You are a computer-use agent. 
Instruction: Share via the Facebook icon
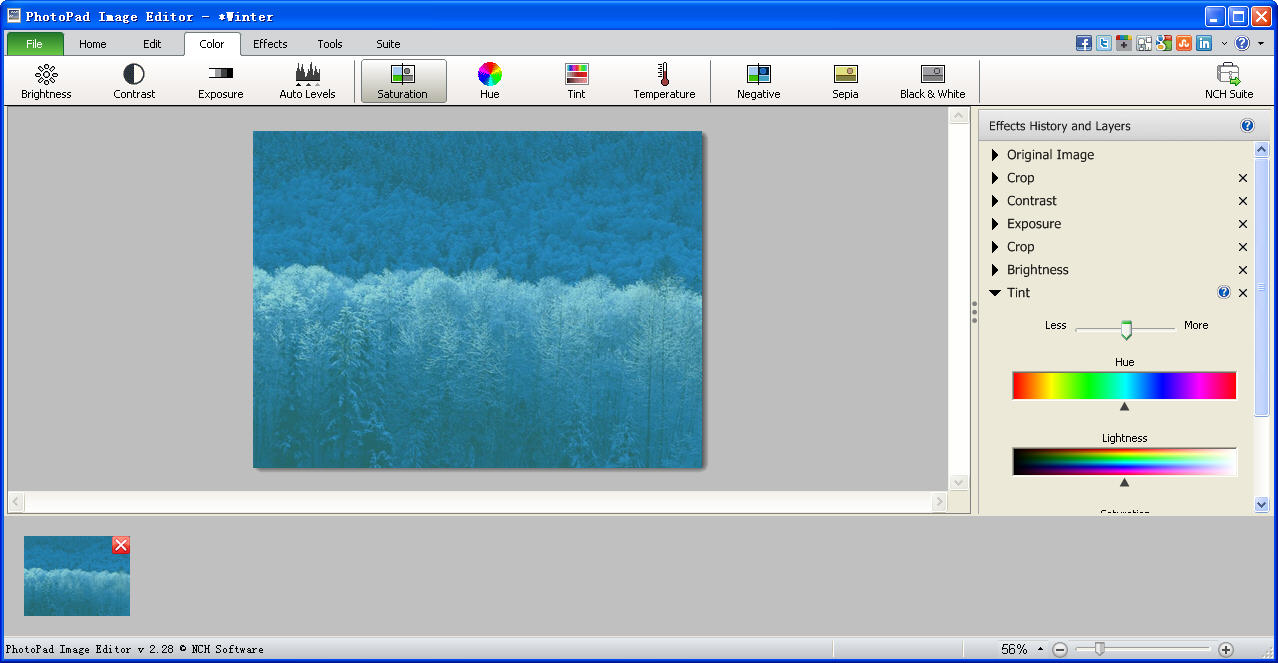pos(1084,43)
